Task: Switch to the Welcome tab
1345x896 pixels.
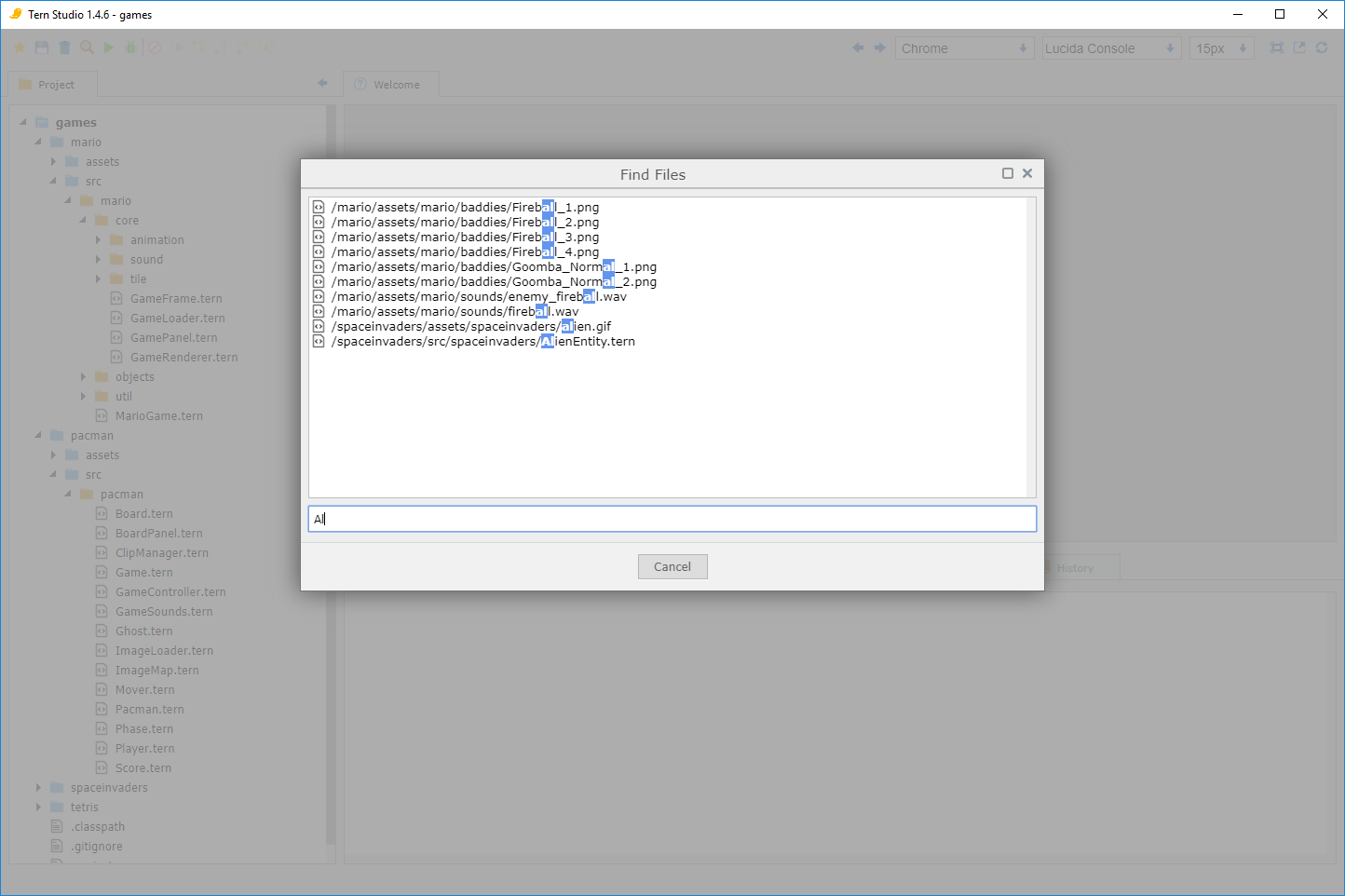Action: point(391,84)
